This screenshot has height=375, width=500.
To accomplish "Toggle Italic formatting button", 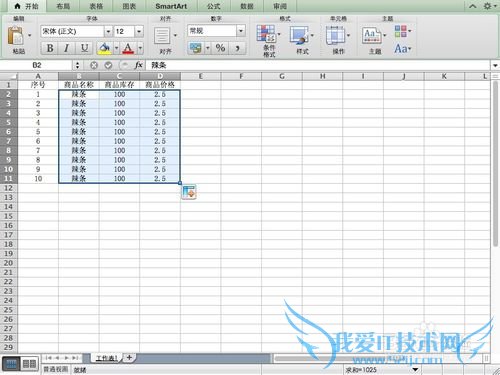I will click(66, 48).
